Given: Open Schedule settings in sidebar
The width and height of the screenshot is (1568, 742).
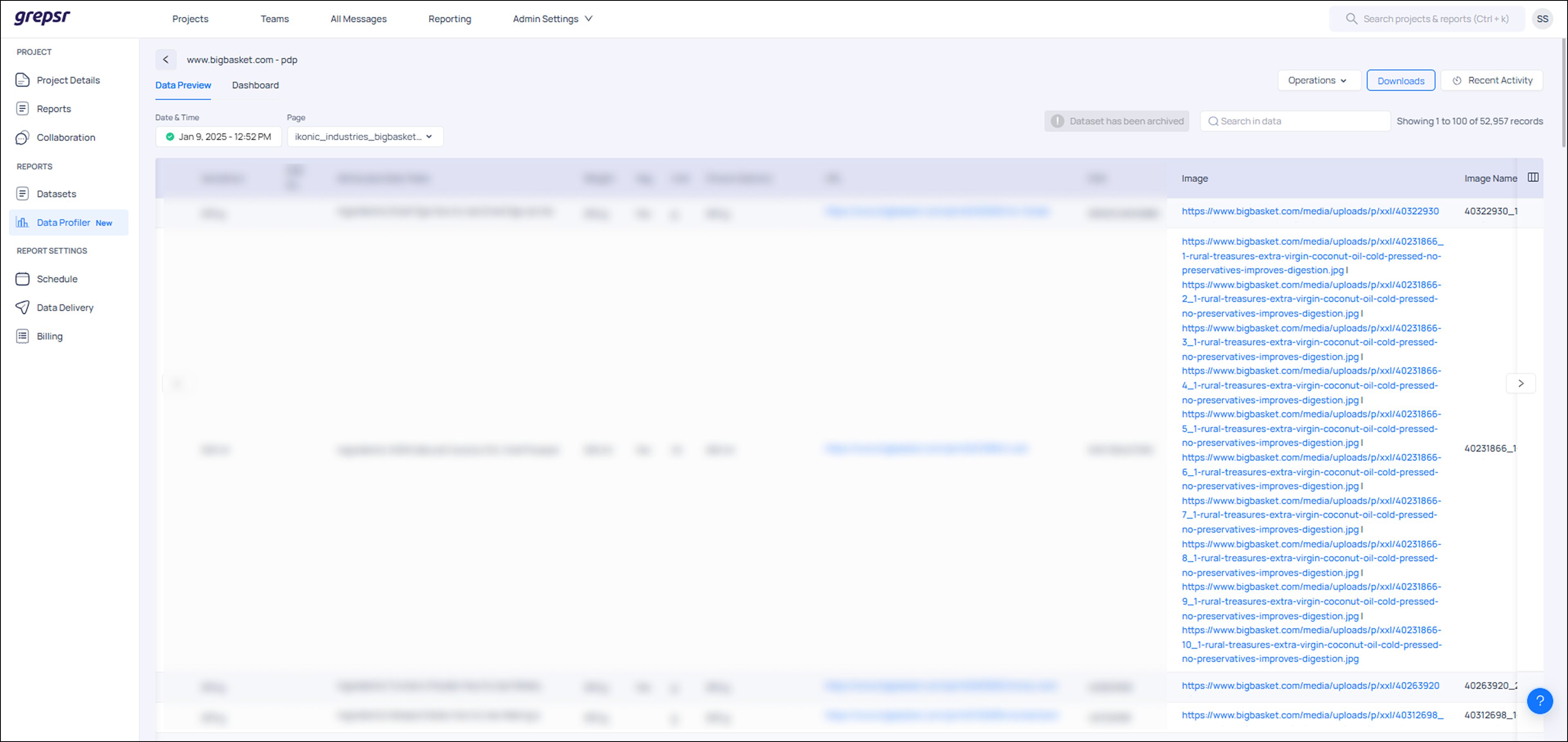Looking at the screenshot, I should click(56, 279).
